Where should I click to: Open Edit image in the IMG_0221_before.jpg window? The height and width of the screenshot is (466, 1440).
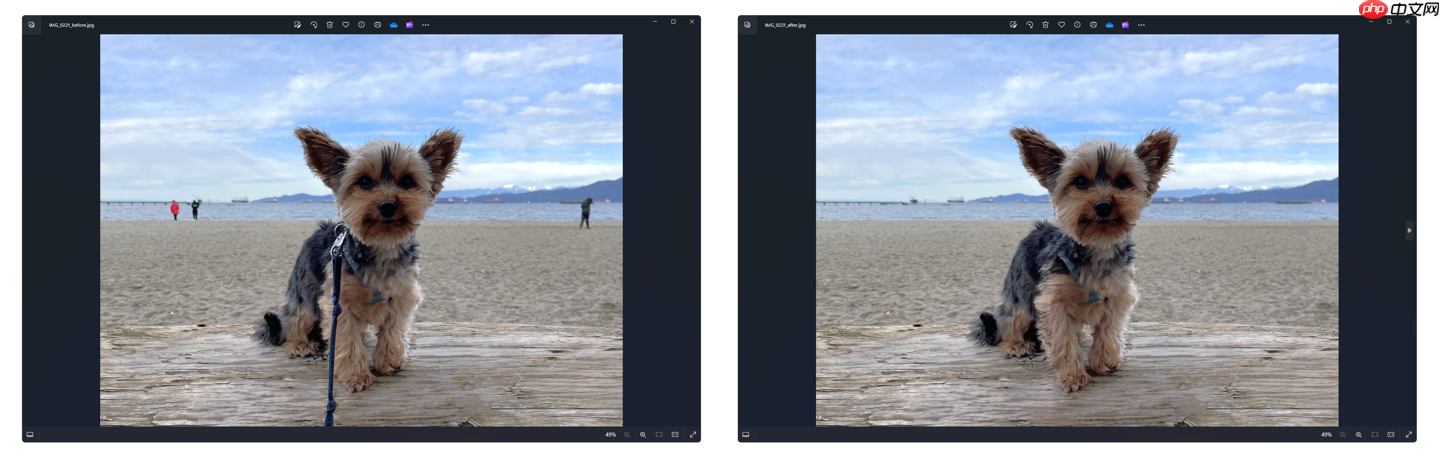[297, 25]
